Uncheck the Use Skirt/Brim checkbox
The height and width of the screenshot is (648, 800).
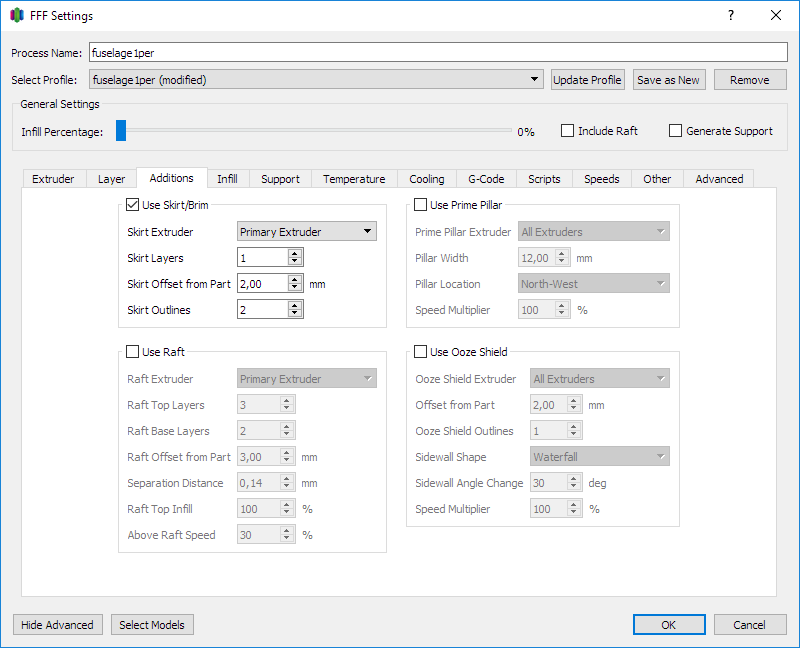(x=133, y=205)
